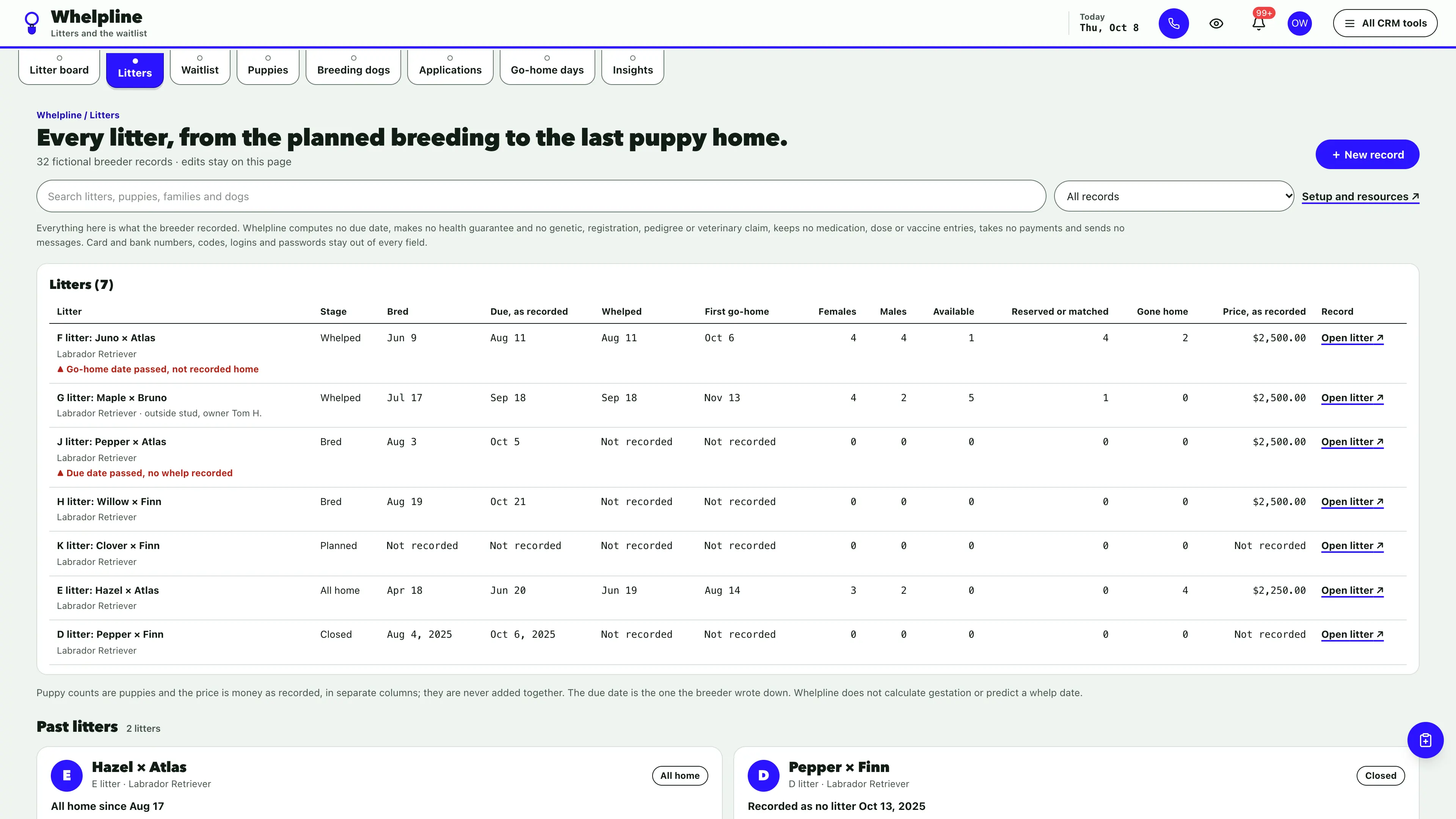The height and width of the screenshot is (819, 1456).
Task: Click the Price, as recorded column header
Action: [1264, 311]
